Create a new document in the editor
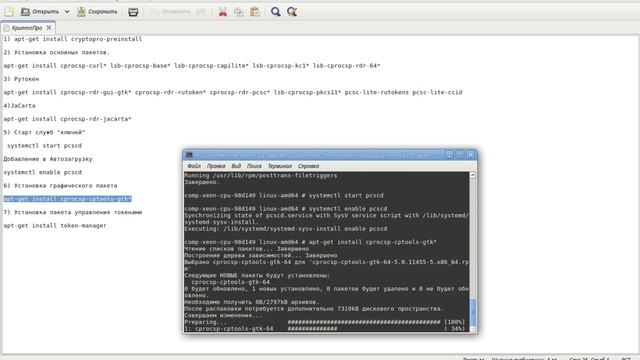Image resolution: width=640 pixels, height=360 pixels. click(9, 12)
